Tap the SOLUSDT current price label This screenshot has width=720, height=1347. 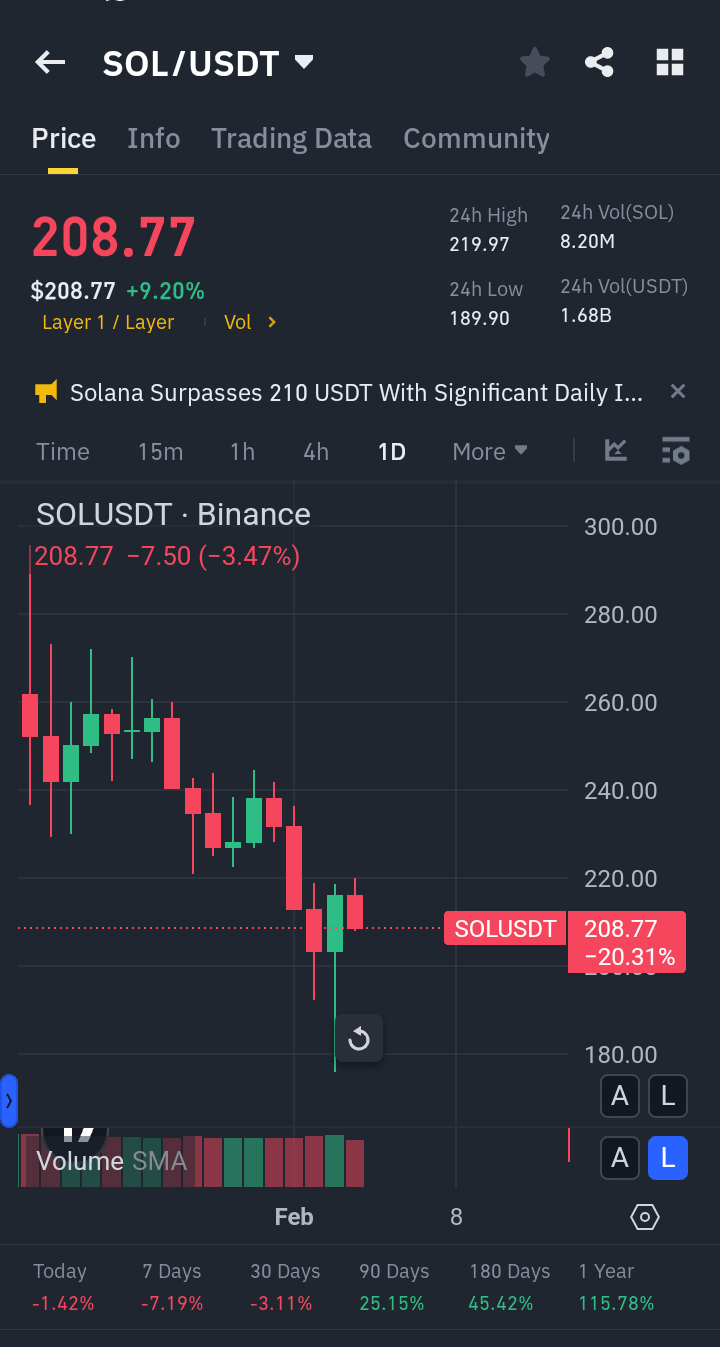(505, 929)
